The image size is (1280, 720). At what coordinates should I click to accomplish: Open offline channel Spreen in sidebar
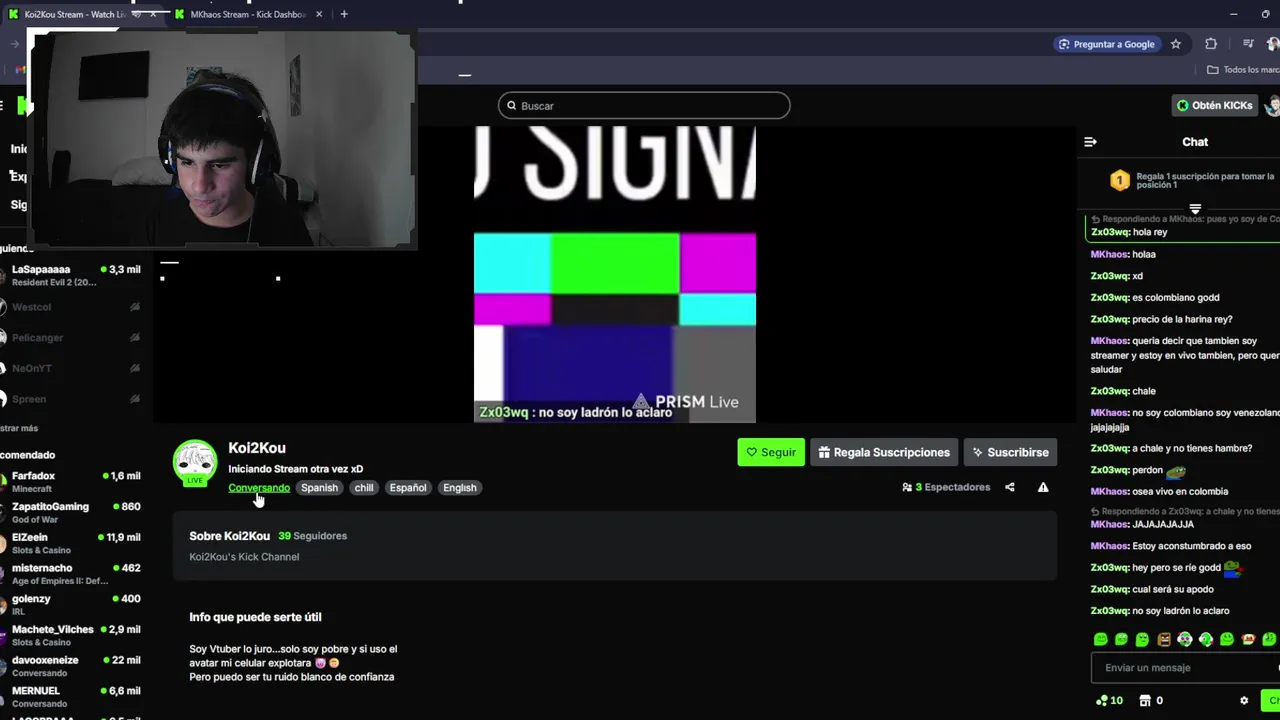(72, 399)
